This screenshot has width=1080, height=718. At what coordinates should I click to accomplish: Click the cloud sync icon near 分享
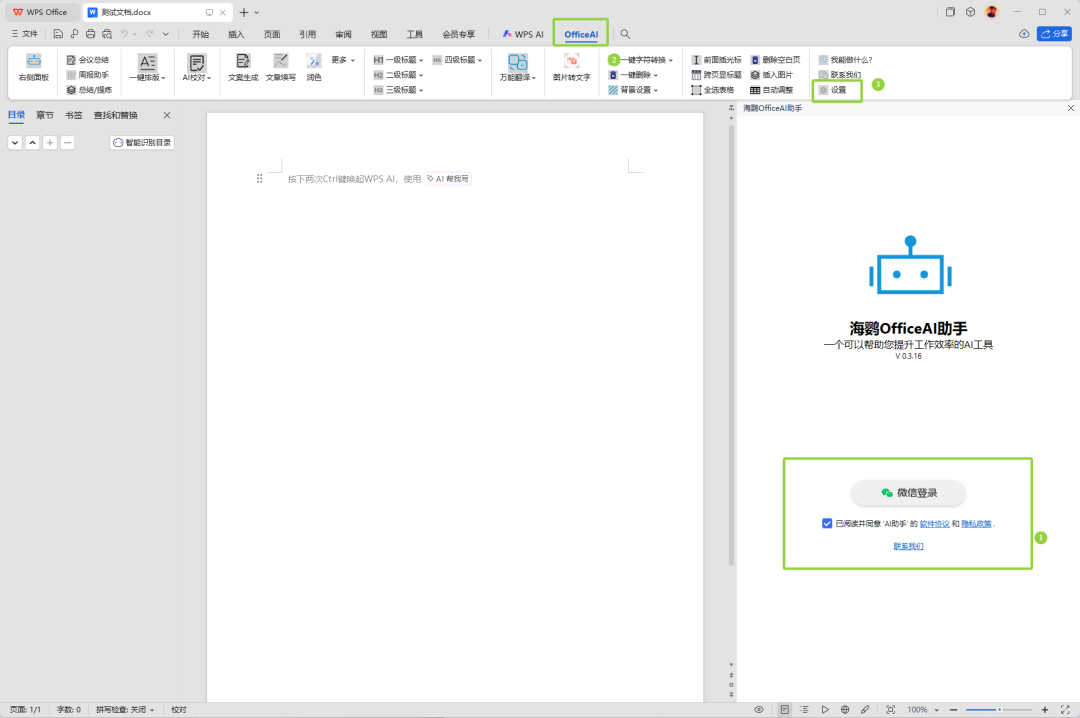tap(1024, 34)
